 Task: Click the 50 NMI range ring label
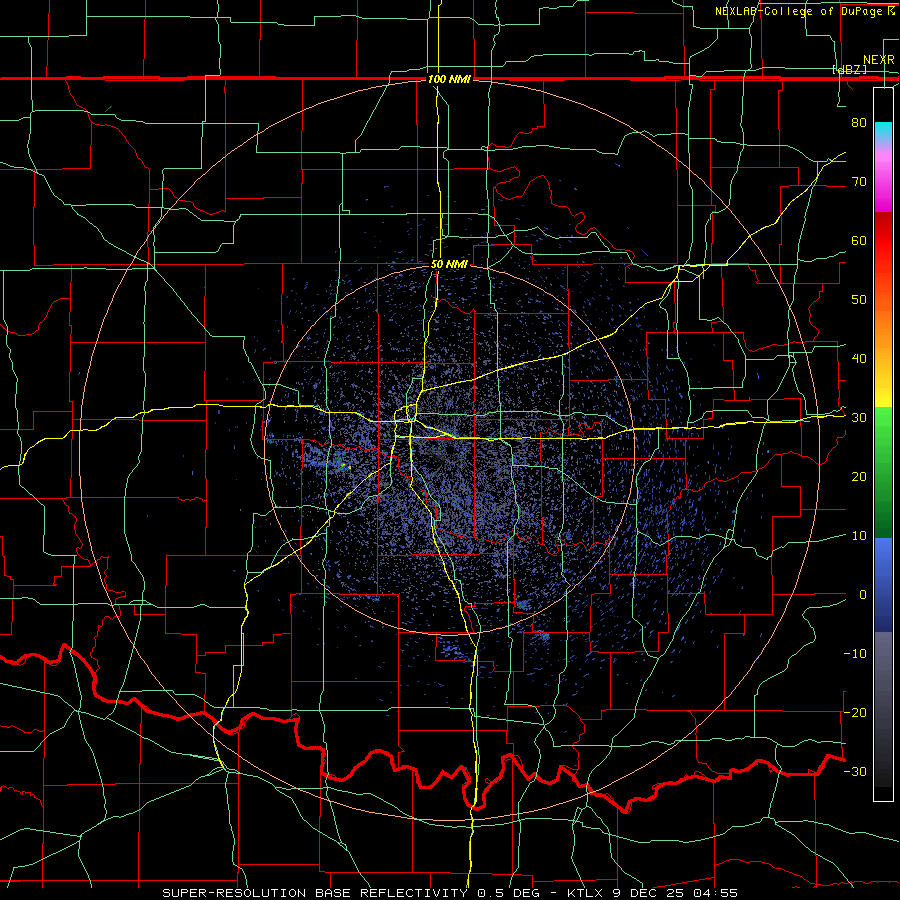(449, 264)
